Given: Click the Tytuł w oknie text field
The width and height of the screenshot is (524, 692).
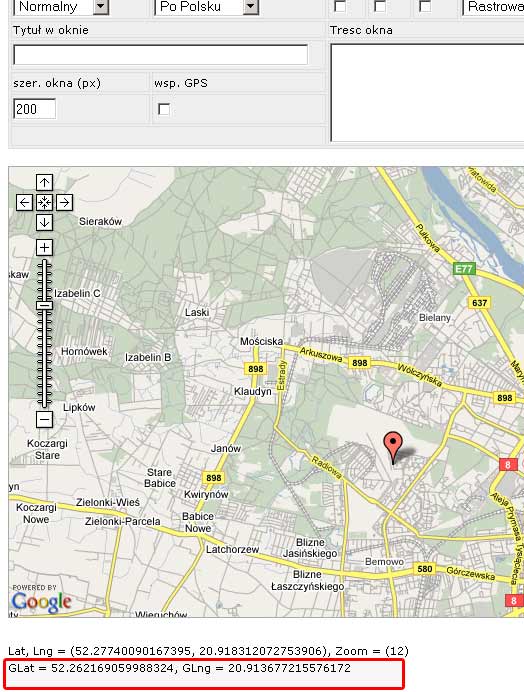Looking at the screenshot, I should [x=161, y=55].
